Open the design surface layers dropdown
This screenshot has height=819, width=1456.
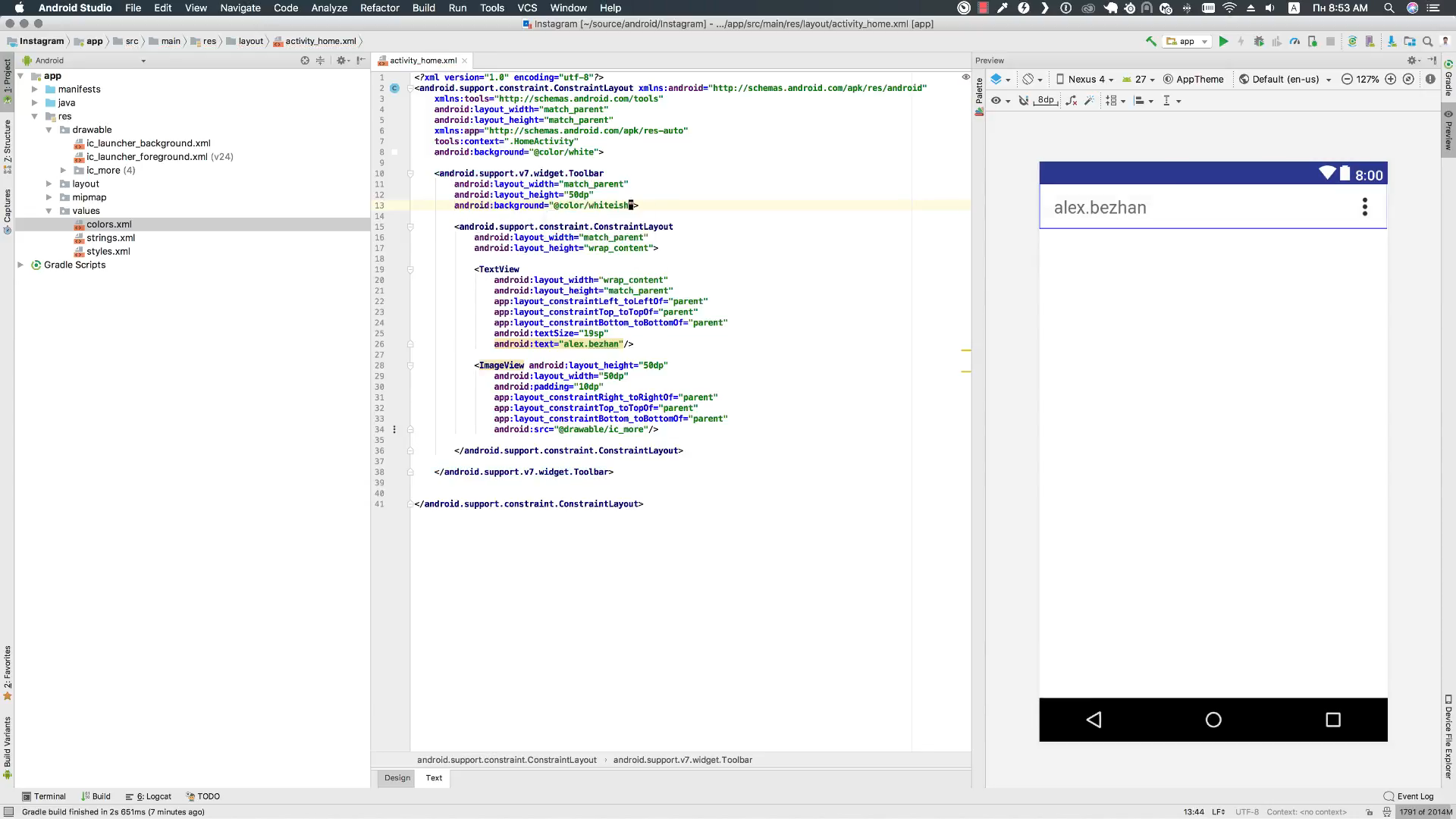[x=1001, y=80]
